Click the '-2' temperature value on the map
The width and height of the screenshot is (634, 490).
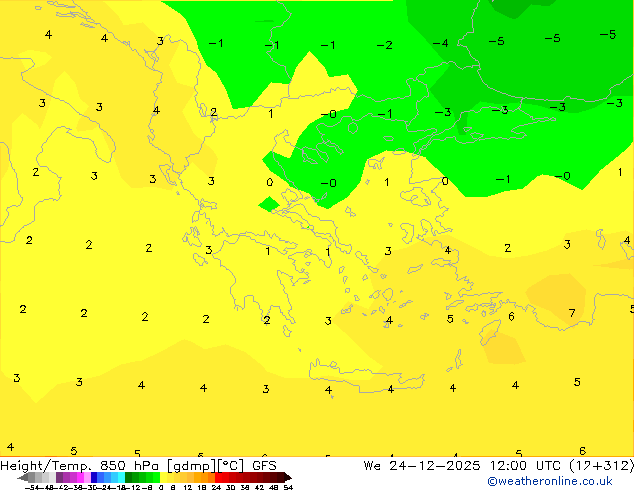[385, 45]
